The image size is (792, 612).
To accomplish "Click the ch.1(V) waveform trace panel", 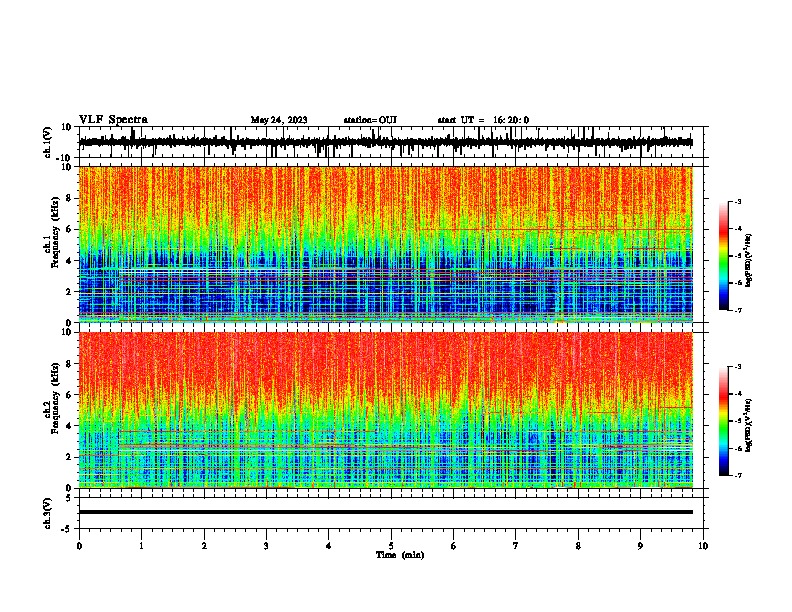I will pos(393,142).
